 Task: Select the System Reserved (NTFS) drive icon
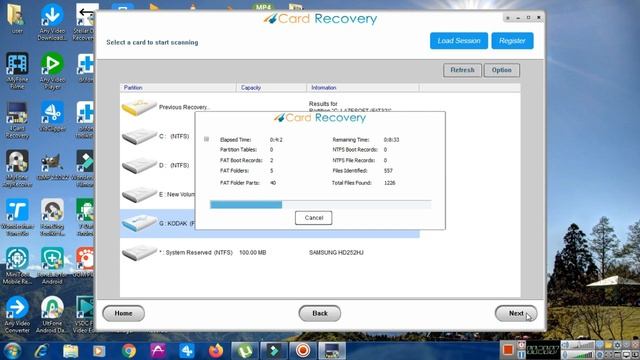click(139, 253)
